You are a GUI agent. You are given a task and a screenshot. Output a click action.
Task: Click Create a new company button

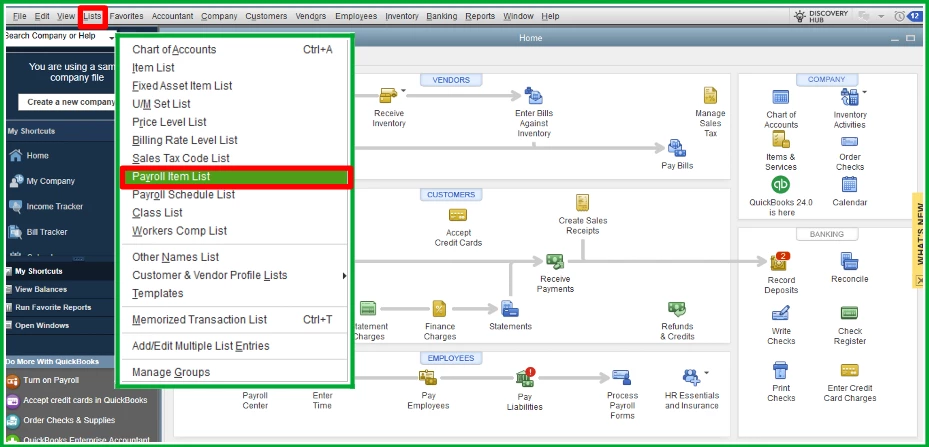point(68,102)
